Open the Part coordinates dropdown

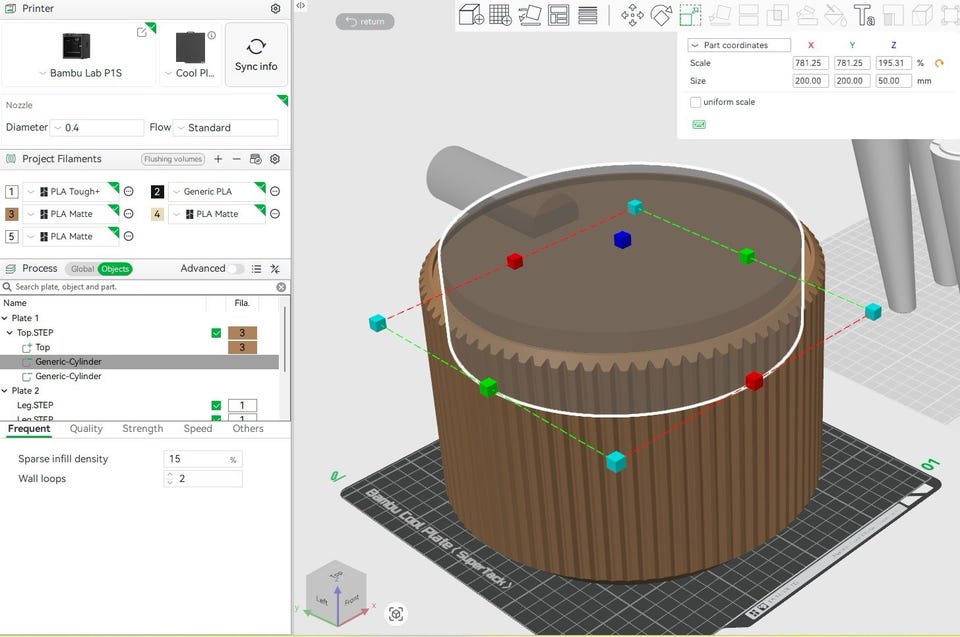coord(739,45)
